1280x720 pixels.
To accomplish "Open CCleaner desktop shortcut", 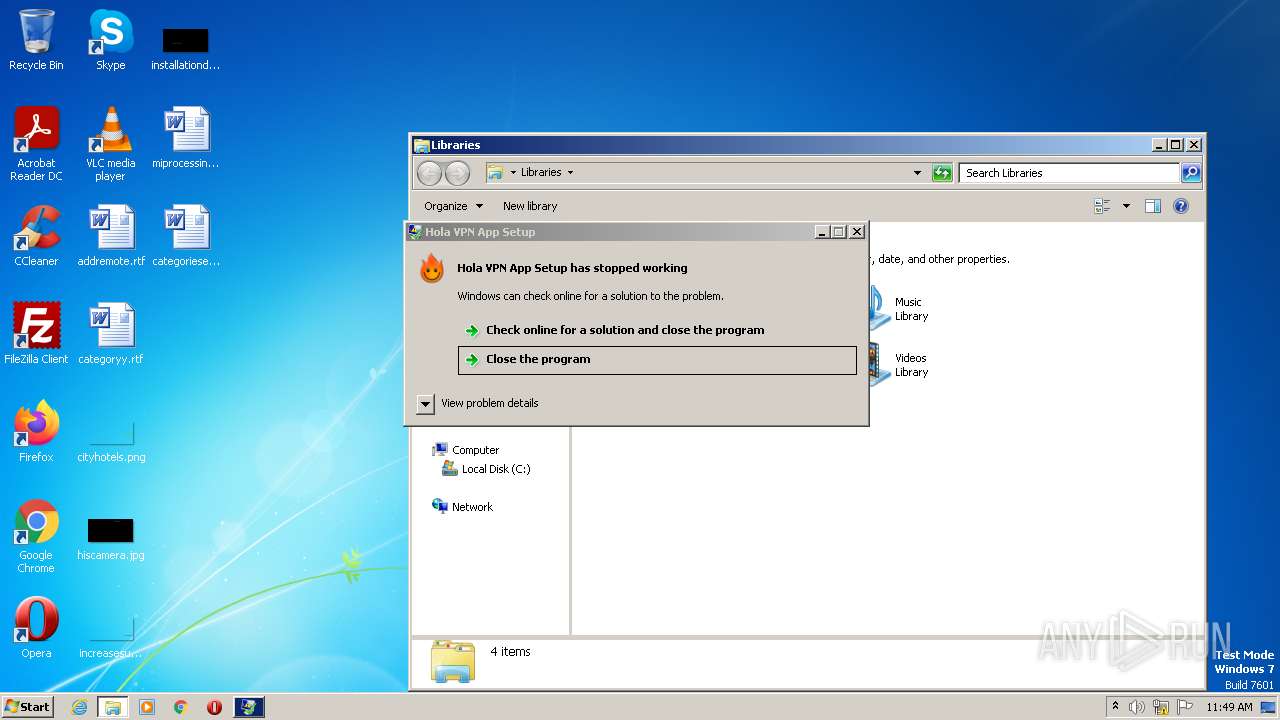I will 36,236.
